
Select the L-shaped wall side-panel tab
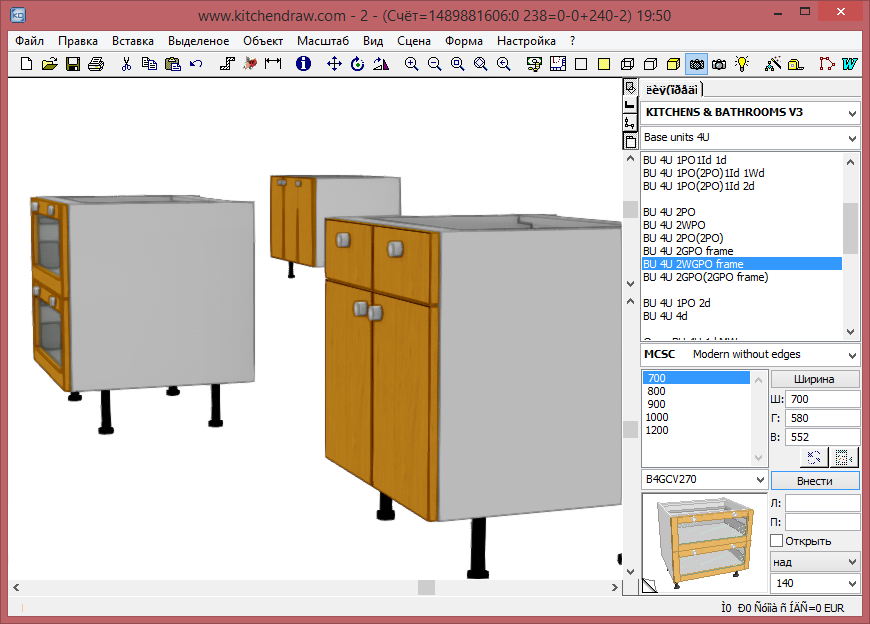click(x=630, y=105)
